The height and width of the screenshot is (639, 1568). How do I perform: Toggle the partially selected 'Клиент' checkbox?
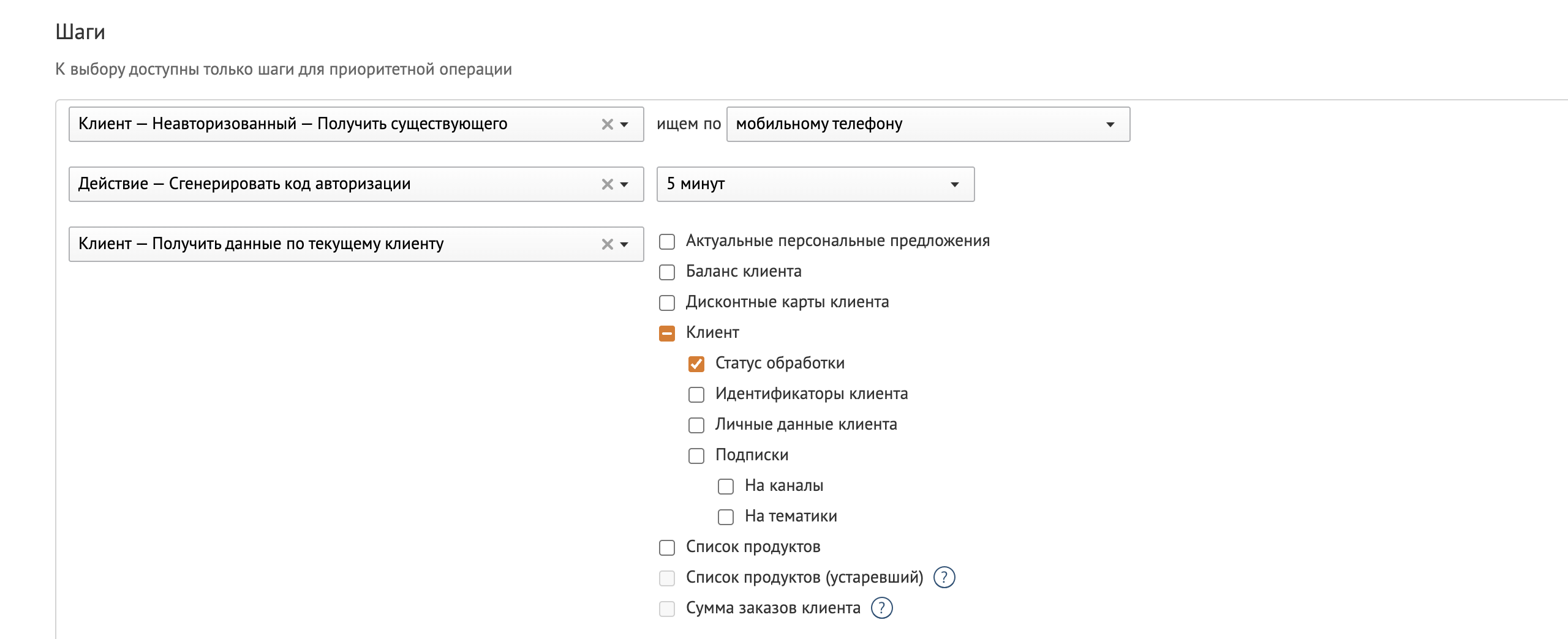(x=667, y=334)
